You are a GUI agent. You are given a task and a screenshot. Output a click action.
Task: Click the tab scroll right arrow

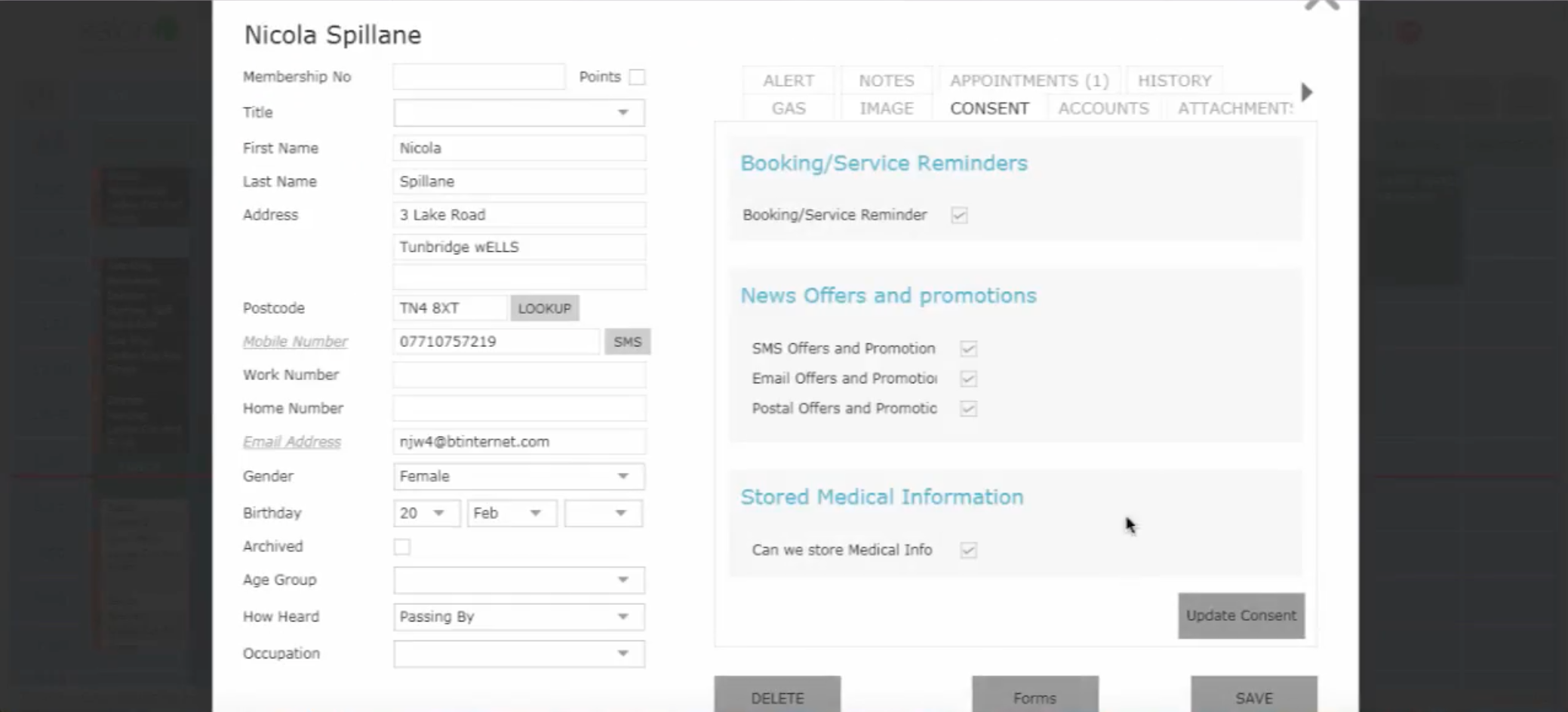(x=1307, y=93)
